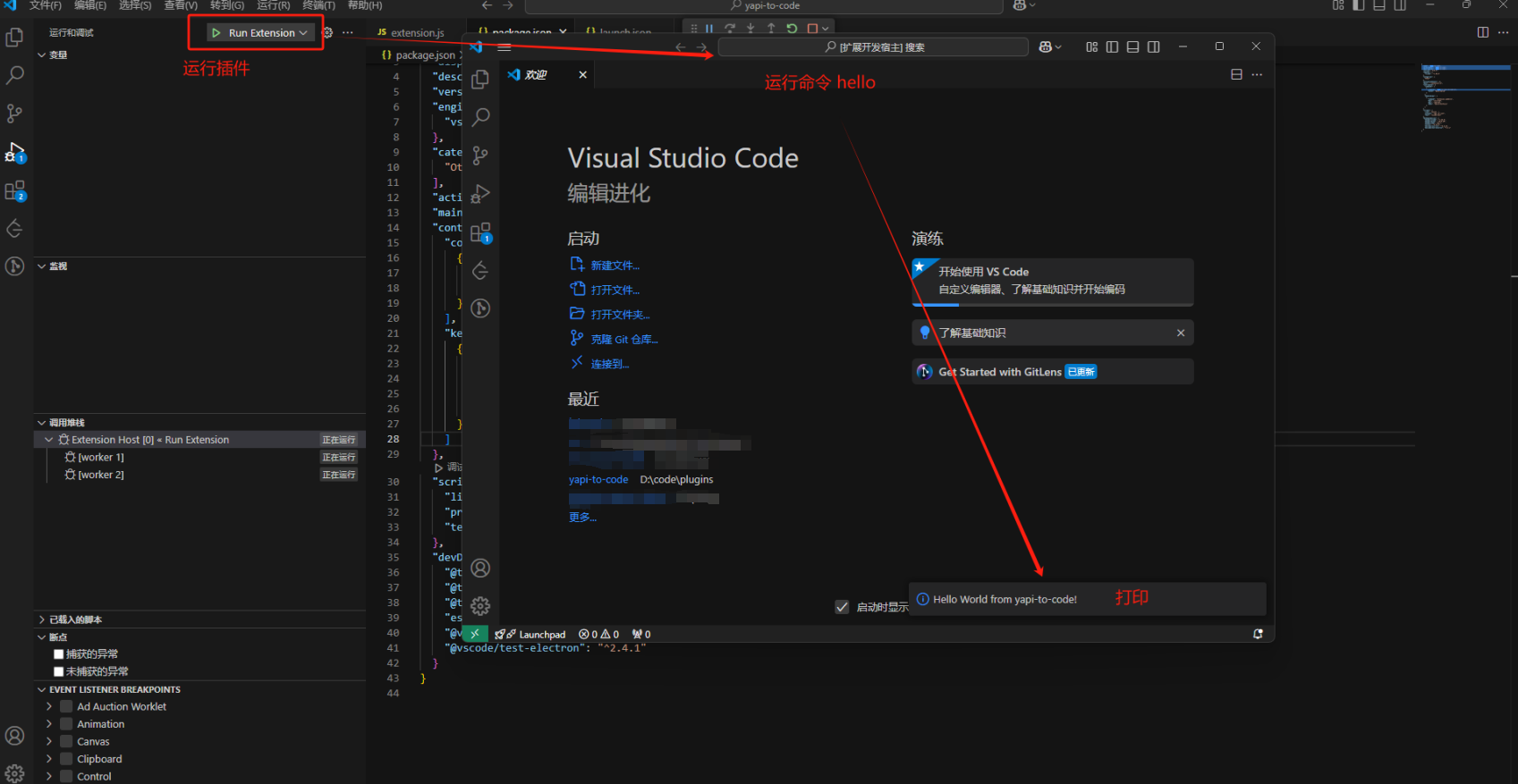Open the recent yapi-to-code project link
The height and width of the screenshot is (784, 1518).
pyautogui.click(x=598, y=479)
